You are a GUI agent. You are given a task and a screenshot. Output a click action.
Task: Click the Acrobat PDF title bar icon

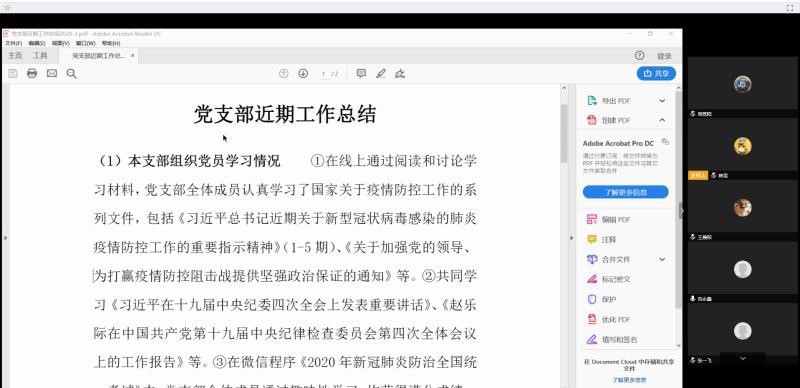tap(6, 34)
